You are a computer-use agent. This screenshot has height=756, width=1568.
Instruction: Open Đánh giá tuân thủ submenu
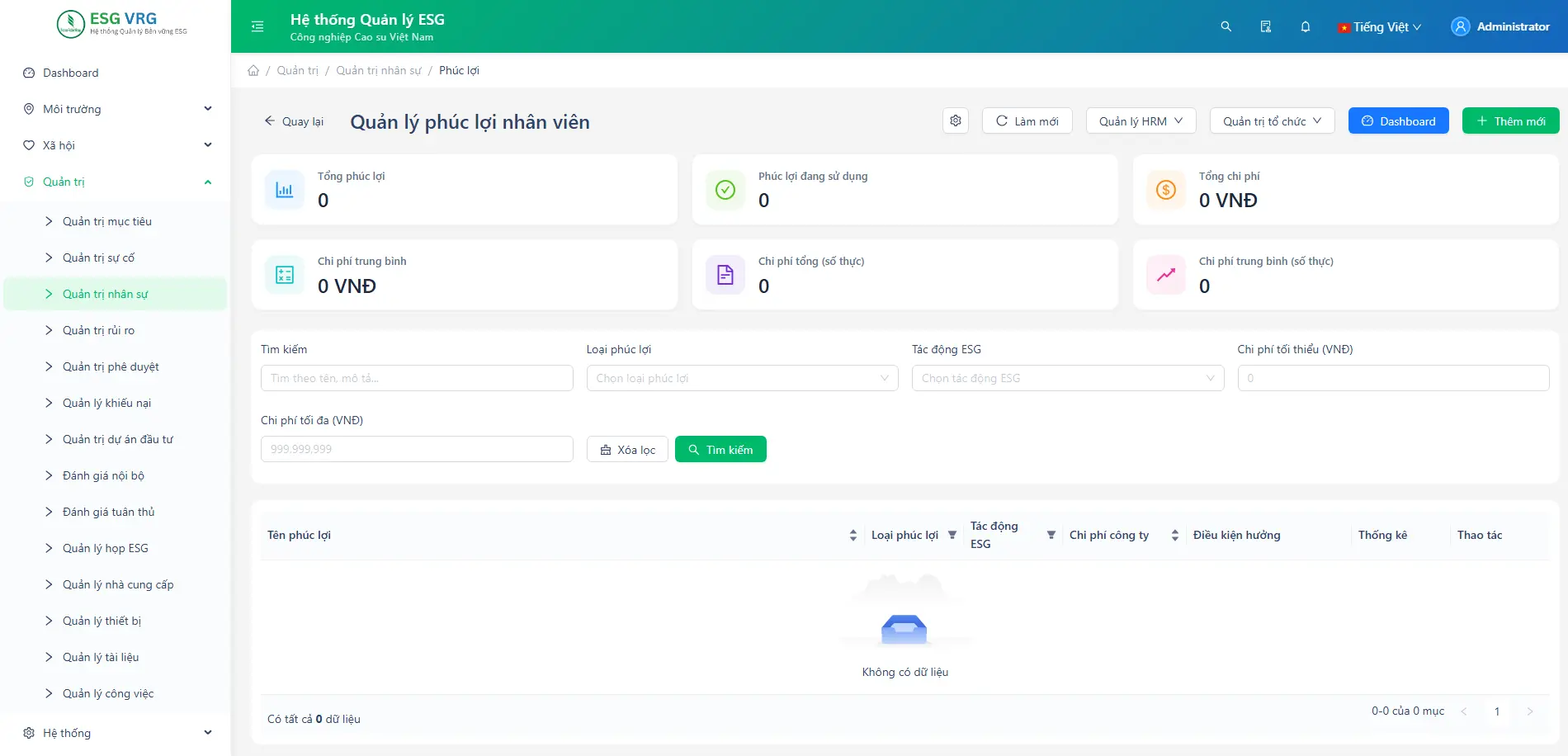click(116, 512)
